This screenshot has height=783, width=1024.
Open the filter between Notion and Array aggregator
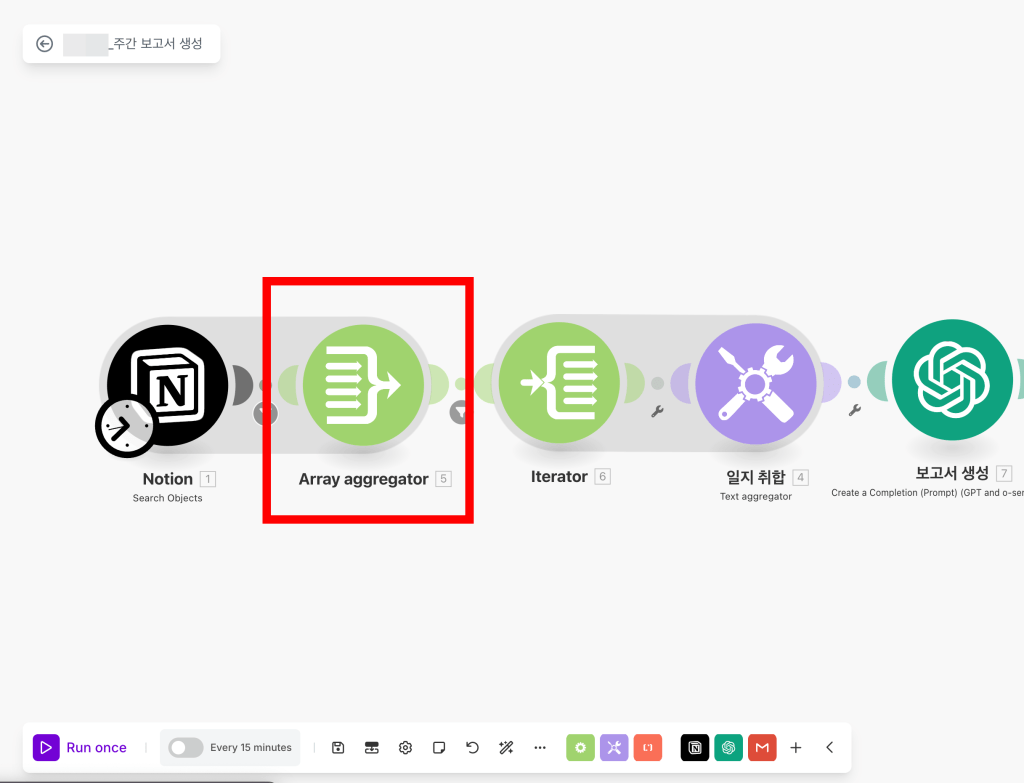(266, 412)
